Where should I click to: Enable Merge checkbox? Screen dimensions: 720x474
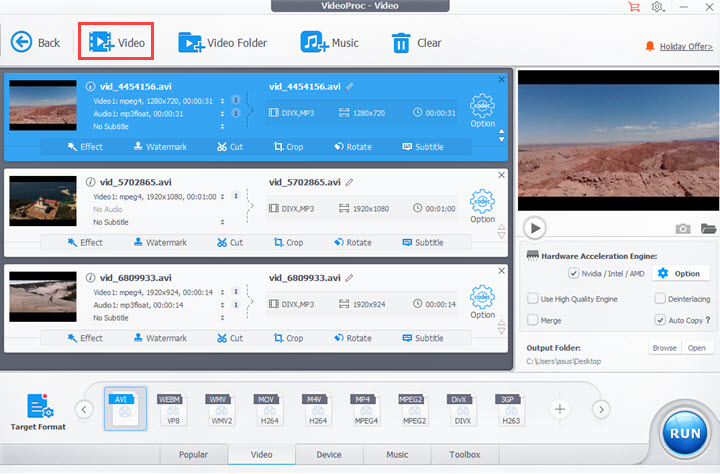533,320
